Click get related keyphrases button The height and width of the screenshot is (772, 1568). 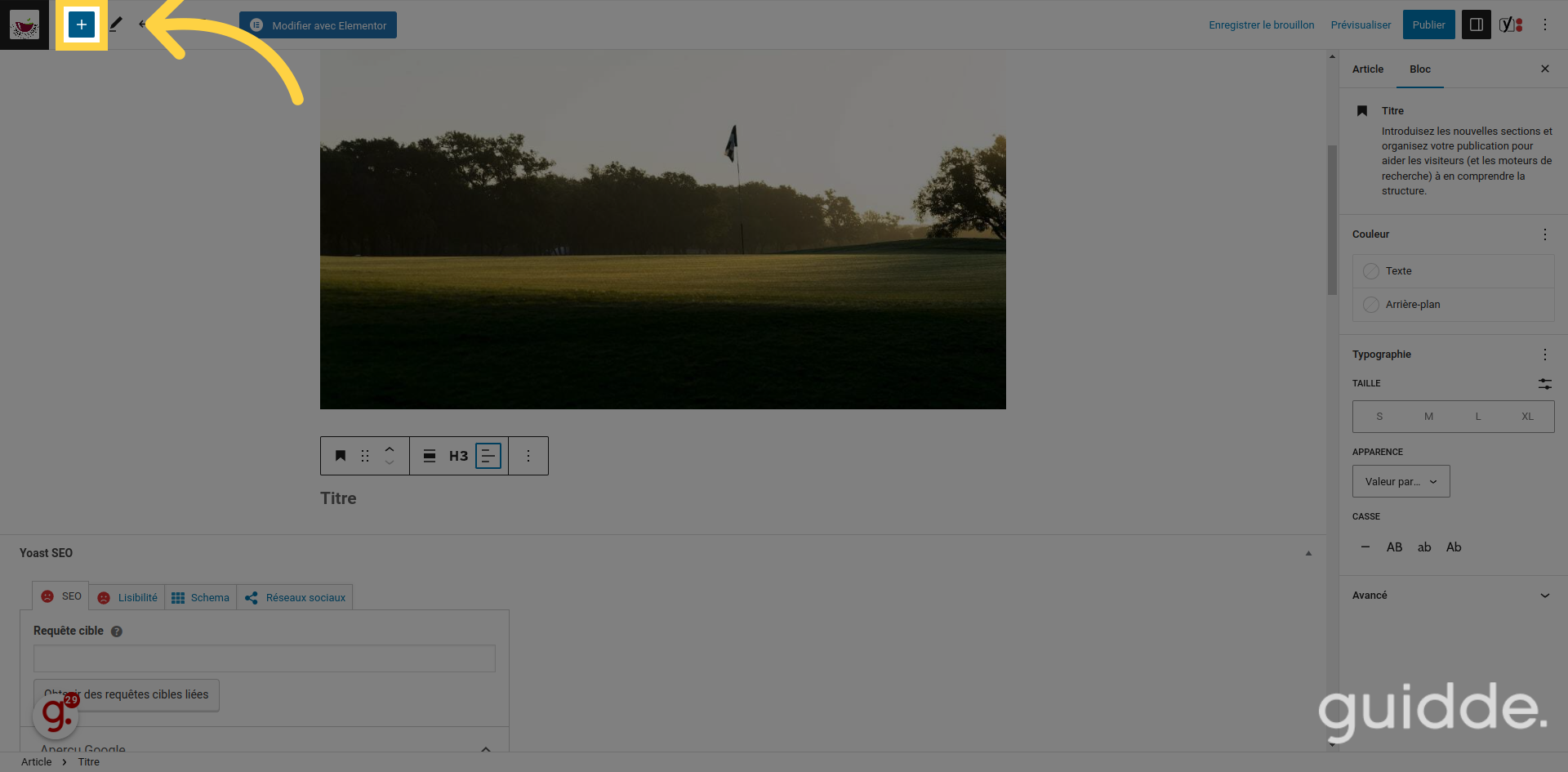(x=127, y=694)
